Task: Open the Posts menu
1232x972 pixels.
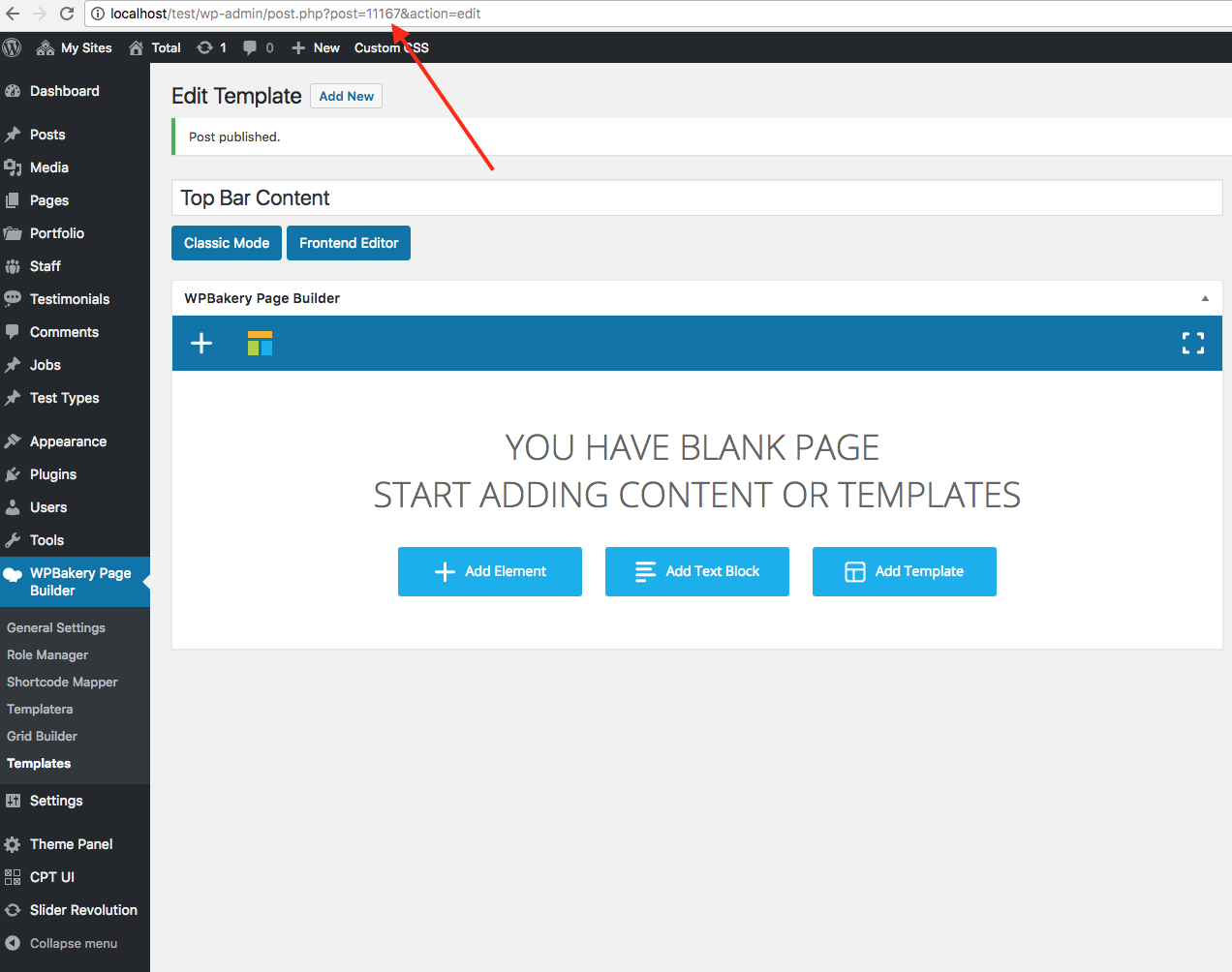Action: [75, 135]
